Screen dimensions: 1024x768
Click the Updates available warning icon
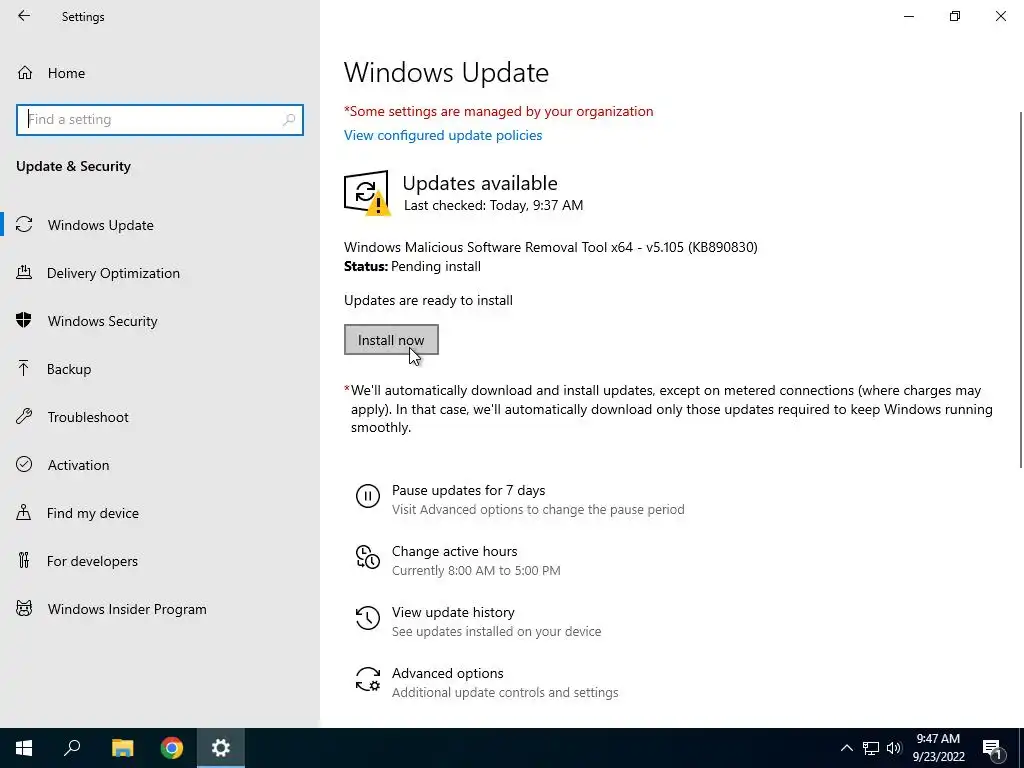coord(366,193)
